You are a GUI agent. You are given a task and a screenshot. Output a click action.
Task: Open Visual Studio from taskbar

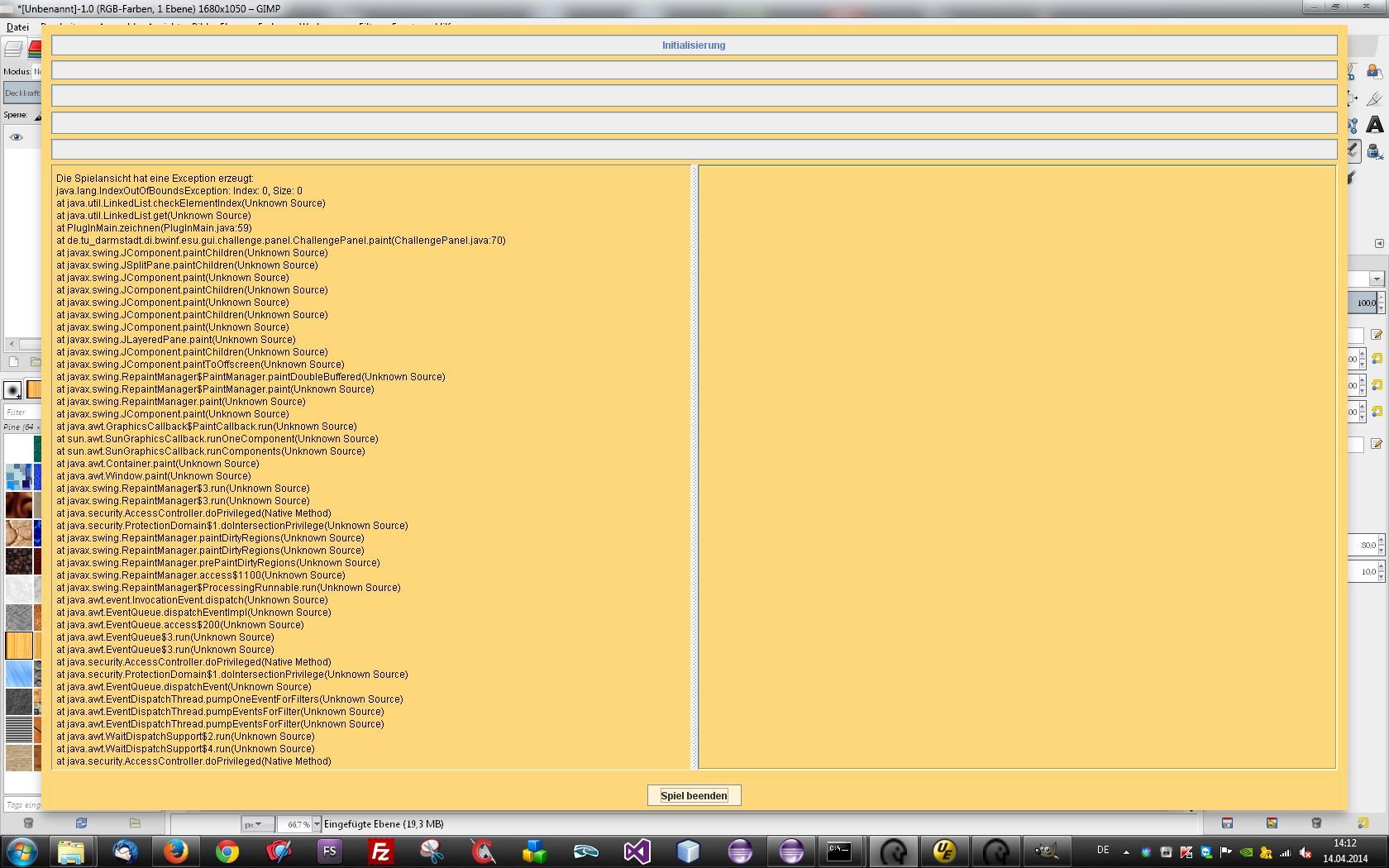point(637,851)
